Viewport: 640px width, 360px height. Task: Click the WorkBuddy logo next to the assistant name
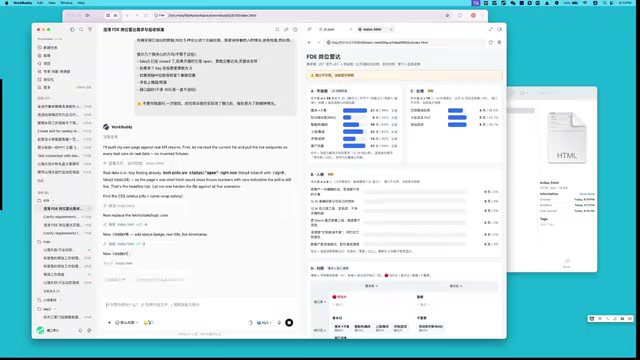point(106,127)
